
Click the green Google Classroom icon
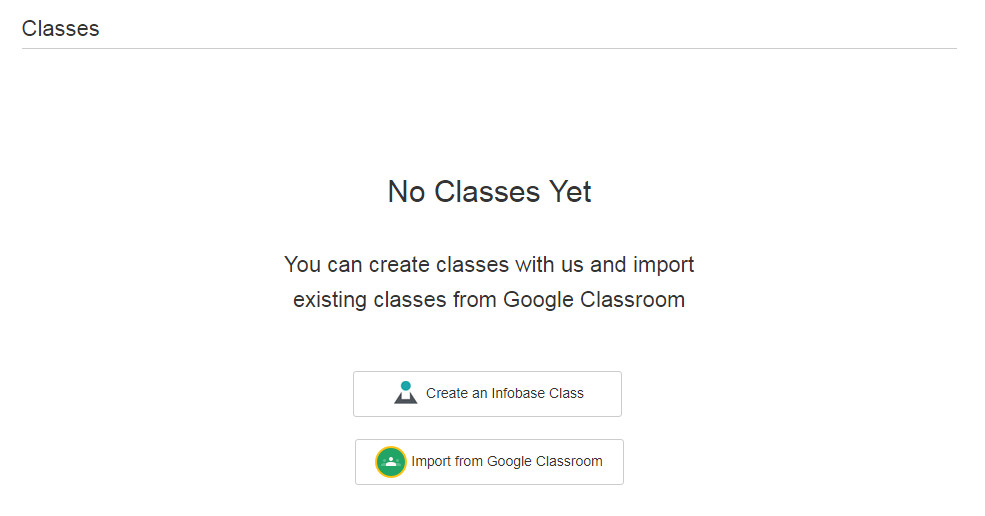coord(391,462)
